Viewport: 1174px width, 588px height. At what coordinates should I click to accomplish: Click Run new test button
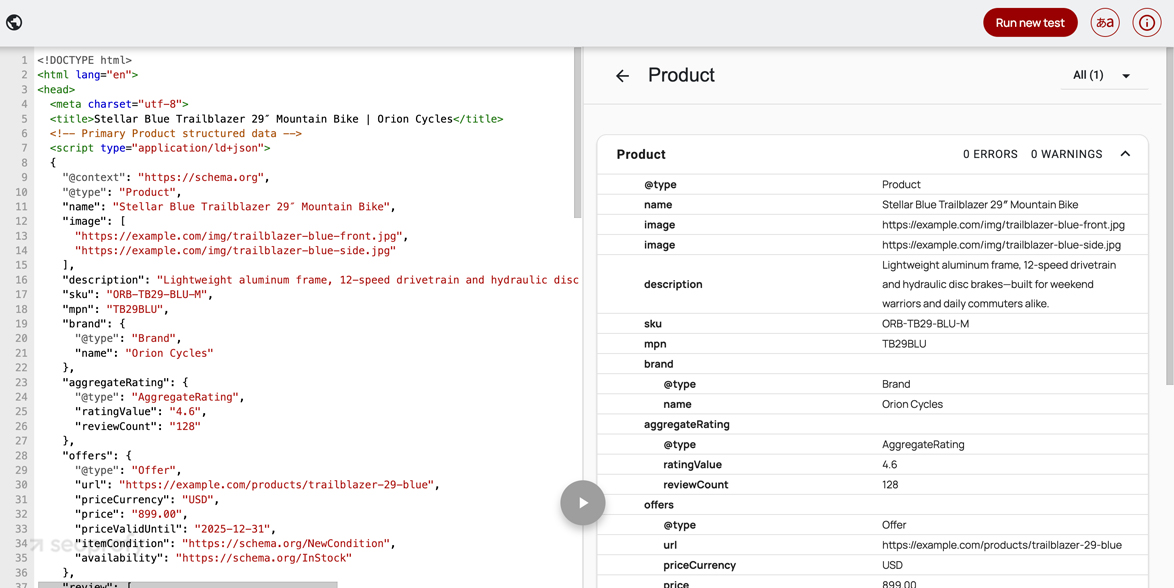tap(1029, 22)
